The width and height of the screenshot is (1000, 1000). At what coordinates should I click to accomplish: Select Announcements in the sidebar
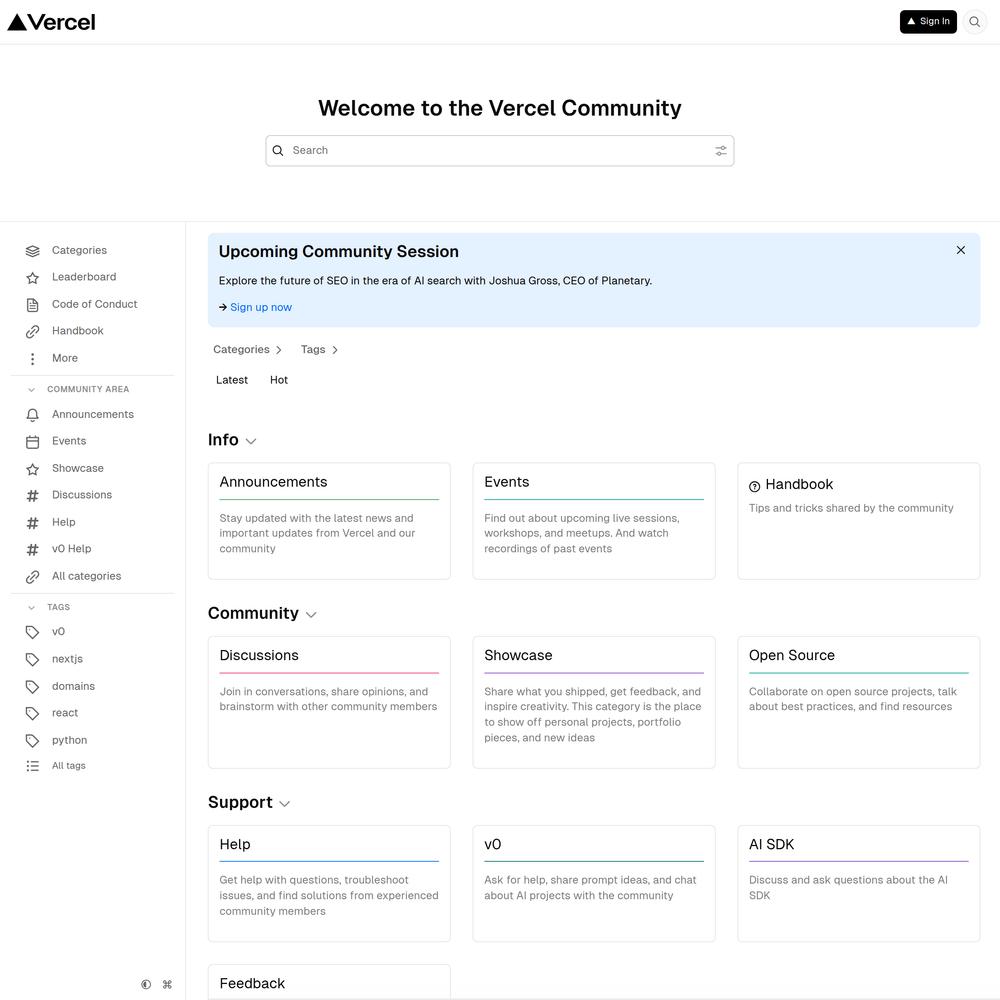[93, 415]
